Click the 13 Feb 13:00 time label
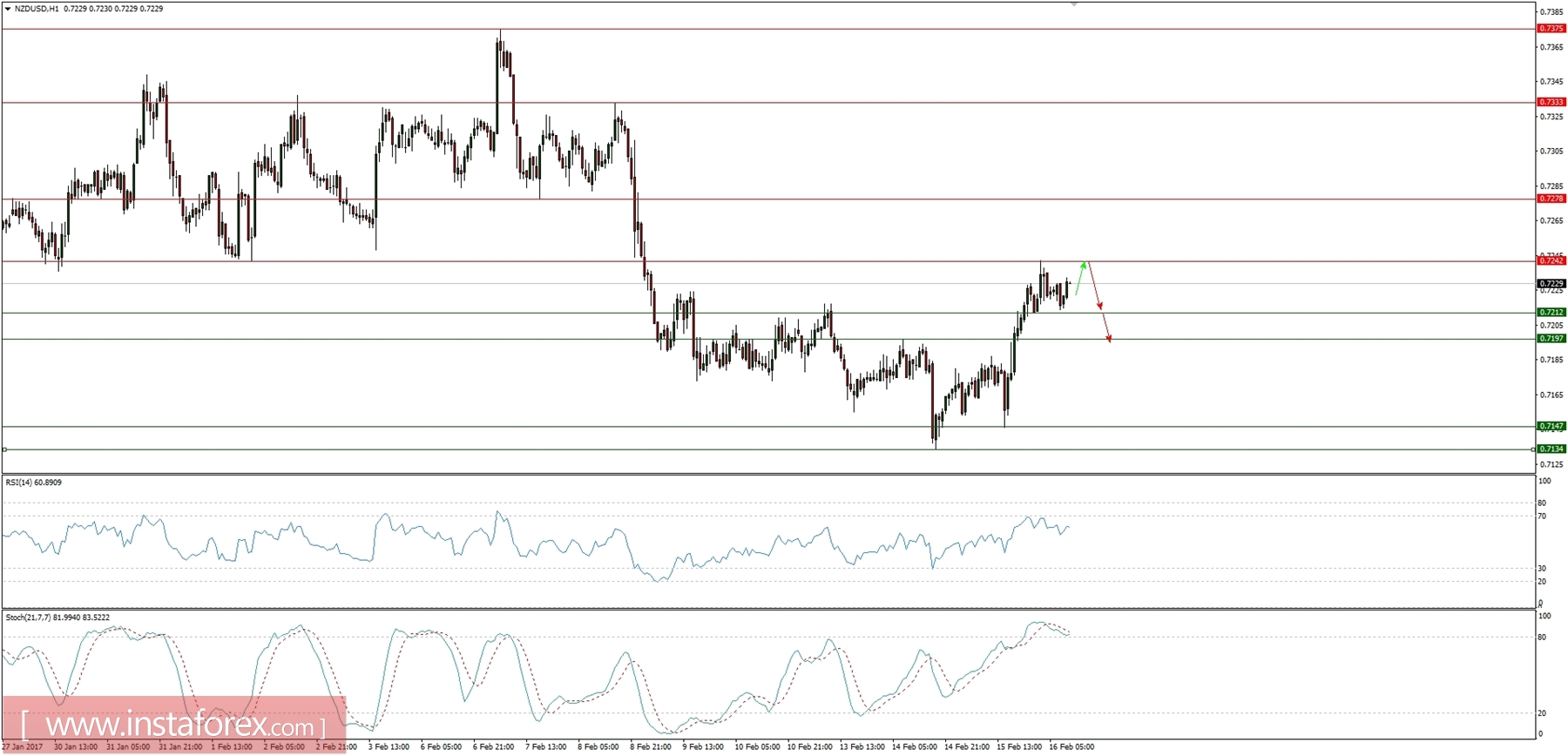The height and width of the screenshot is (756, 1568). pos(862,746)
